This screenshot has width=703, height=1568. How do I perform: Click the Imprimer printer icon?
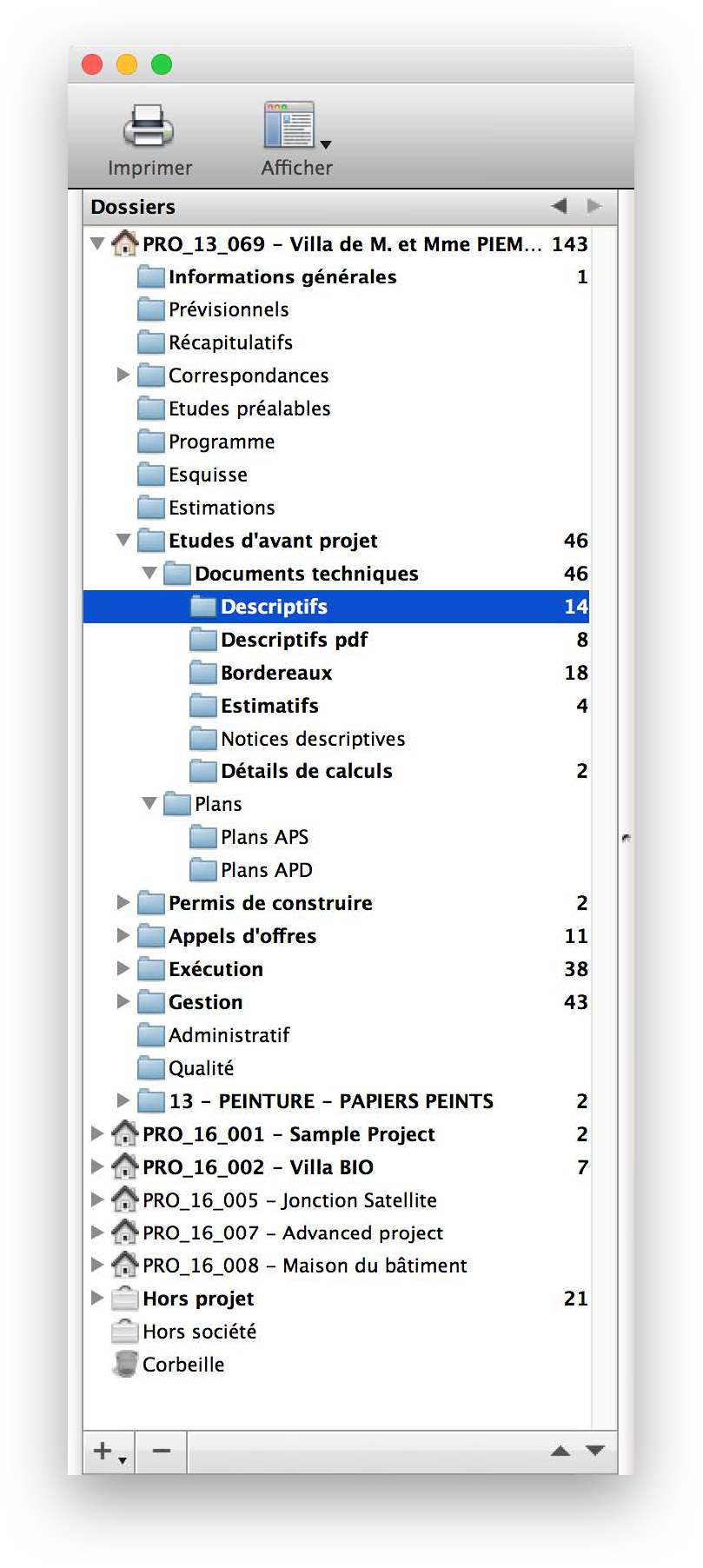(149, 126)
